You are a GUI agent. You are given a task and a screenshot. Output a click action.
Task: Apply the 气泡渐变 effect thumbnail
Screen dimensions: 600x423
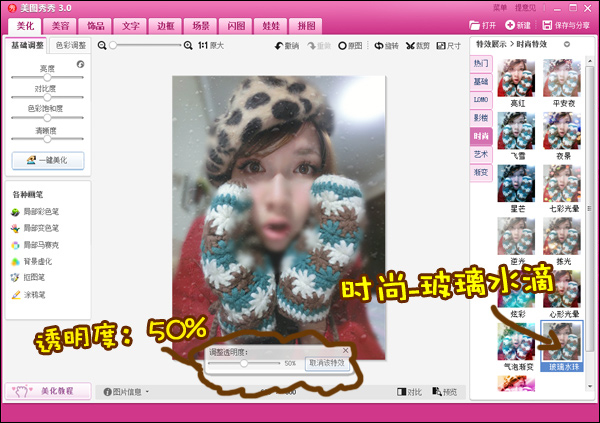(516, 341)
